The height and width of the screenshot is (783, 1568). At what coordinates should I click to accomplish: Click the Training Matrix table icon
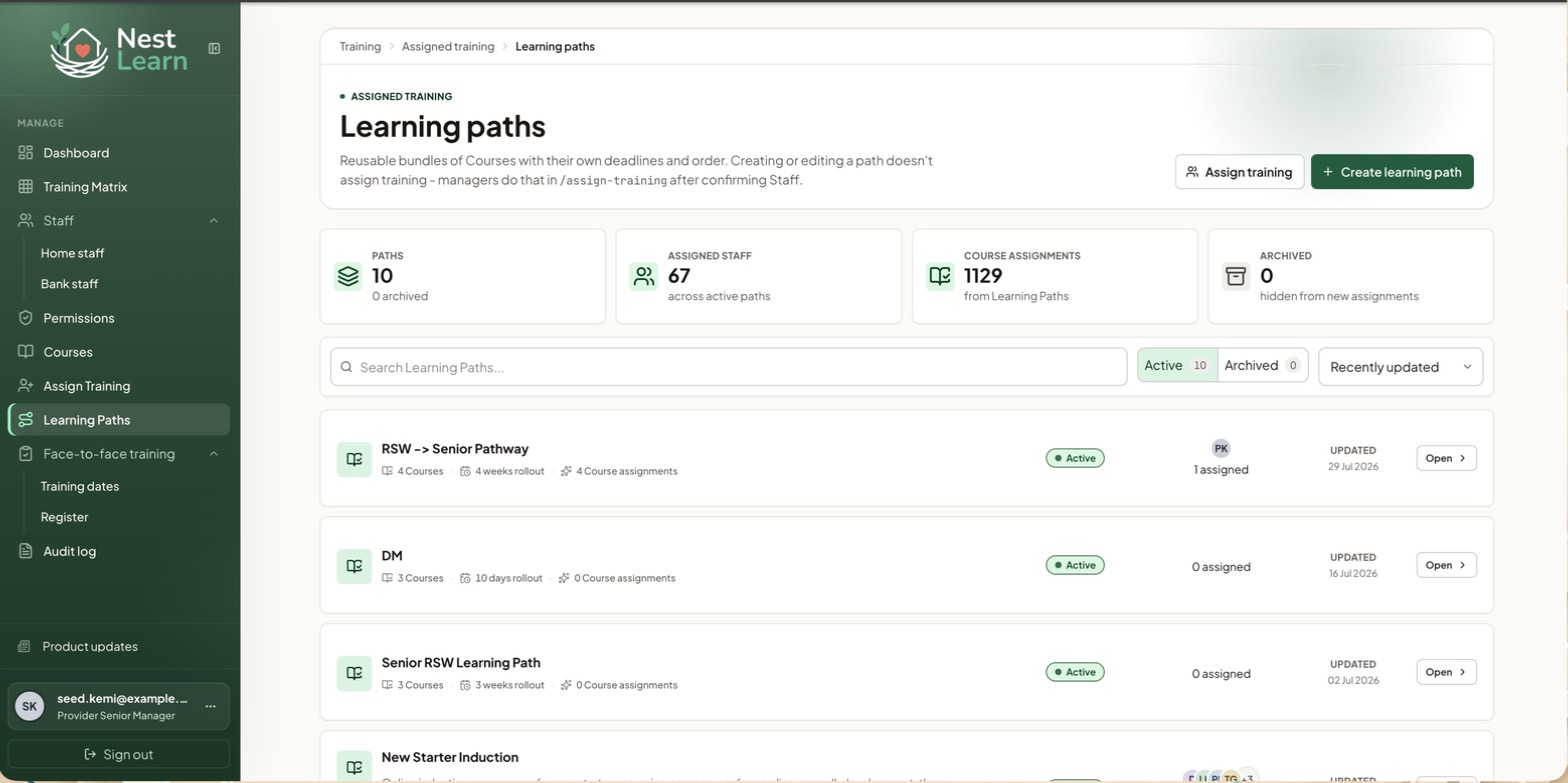[26, 187]
